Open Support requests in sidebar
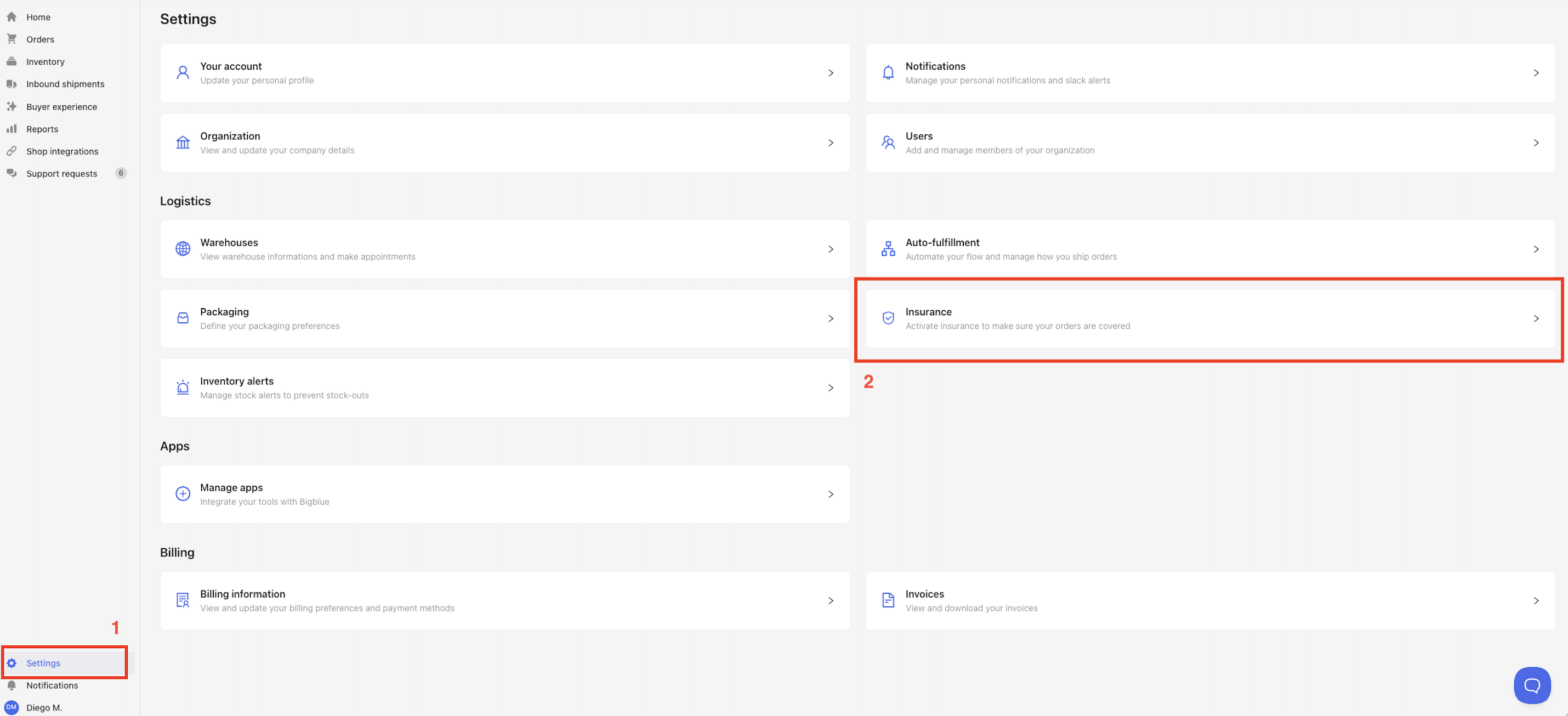This screenshot has height=716, width=1568. pyautogui.click(x=61, y=174)
